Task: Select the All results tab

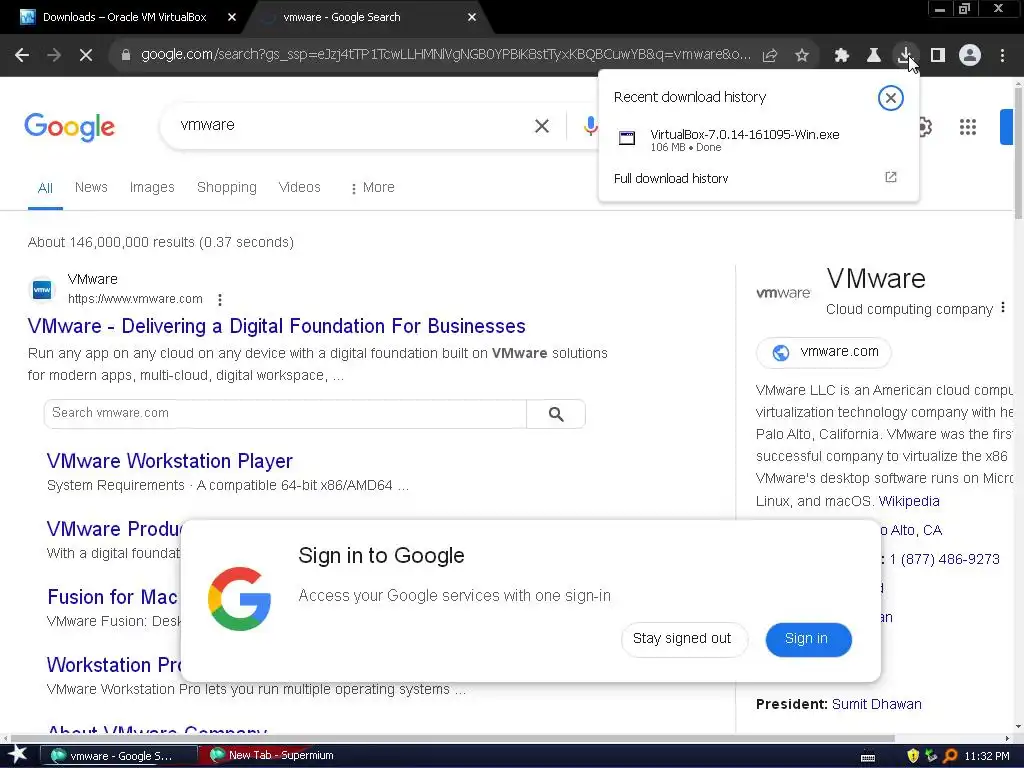Action: click(45, 188)
